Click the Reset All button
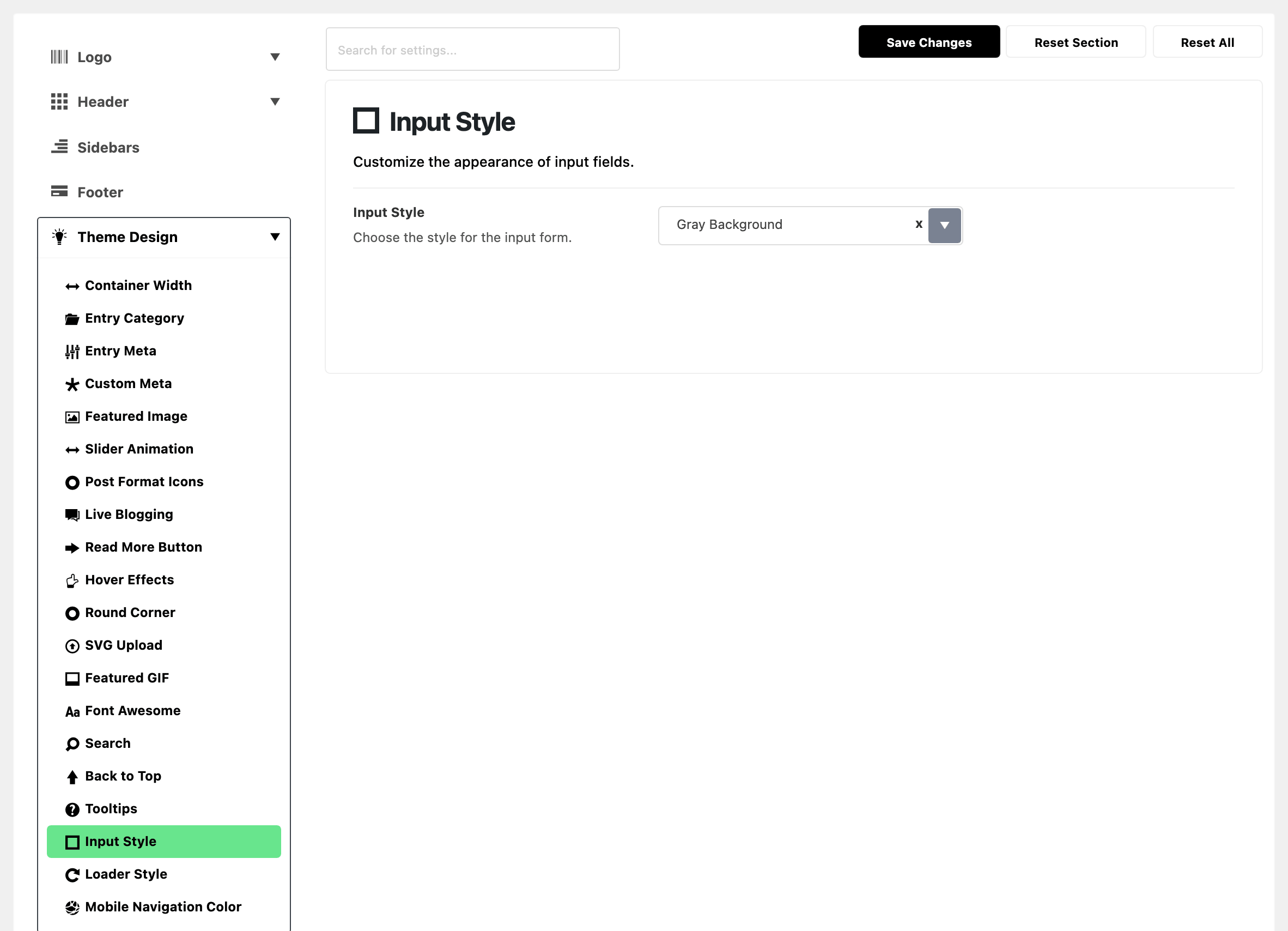 click(1207, 41)
